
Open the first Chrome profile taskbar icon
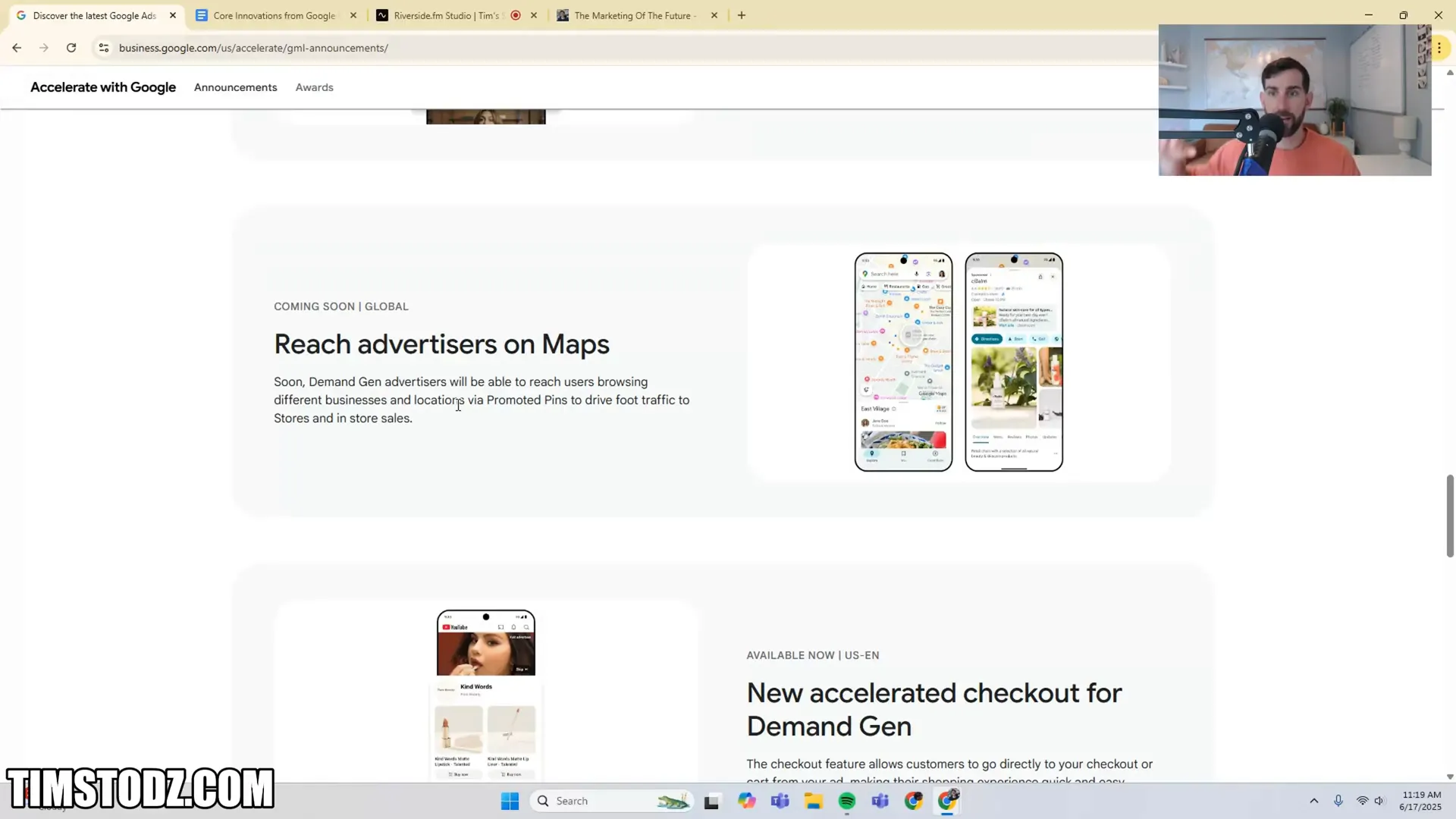pyautogui.click(x=914, y=801)
